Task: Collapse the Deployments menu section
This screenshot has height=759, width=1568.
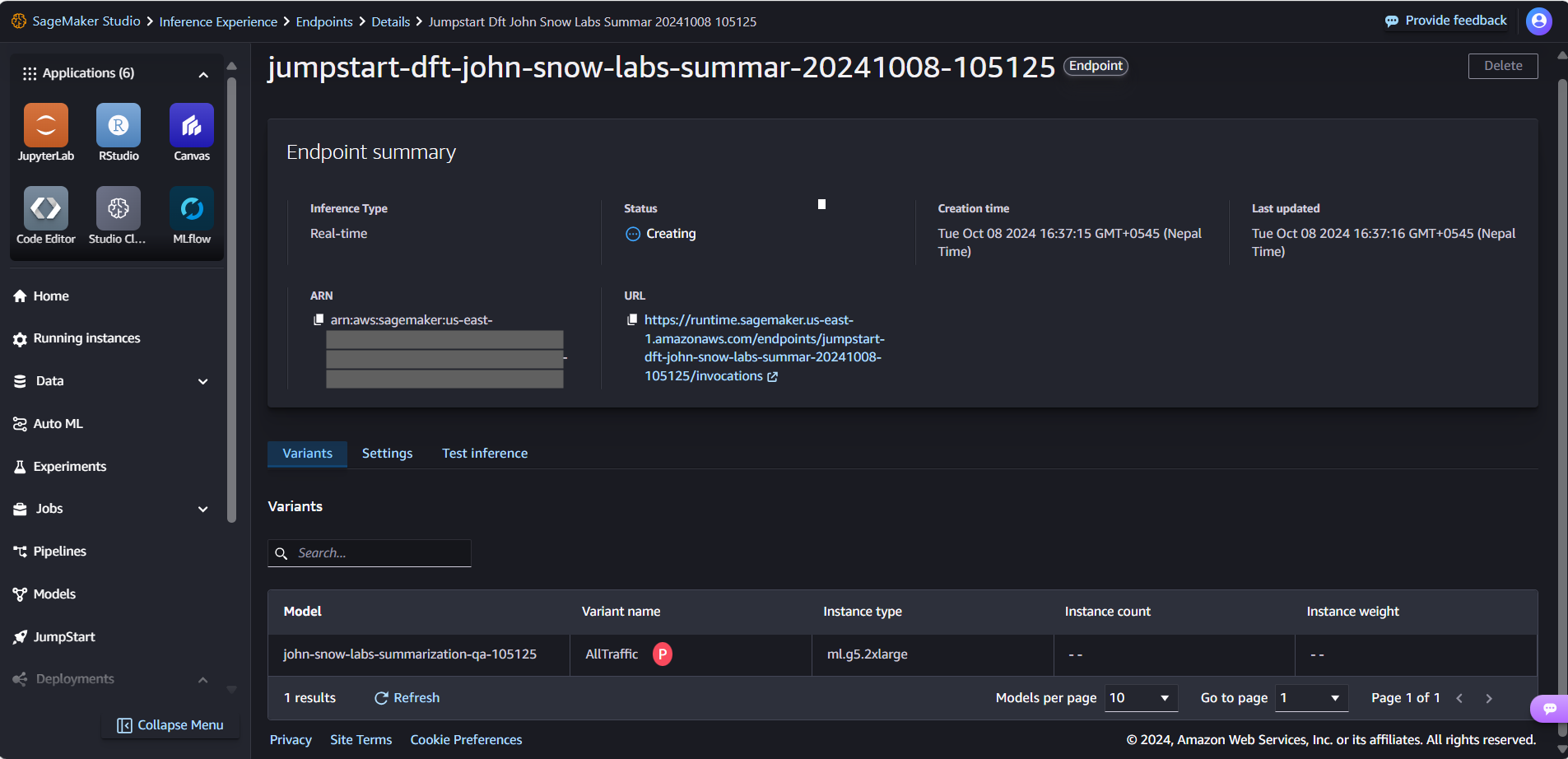Action: (x=203, y=679)
